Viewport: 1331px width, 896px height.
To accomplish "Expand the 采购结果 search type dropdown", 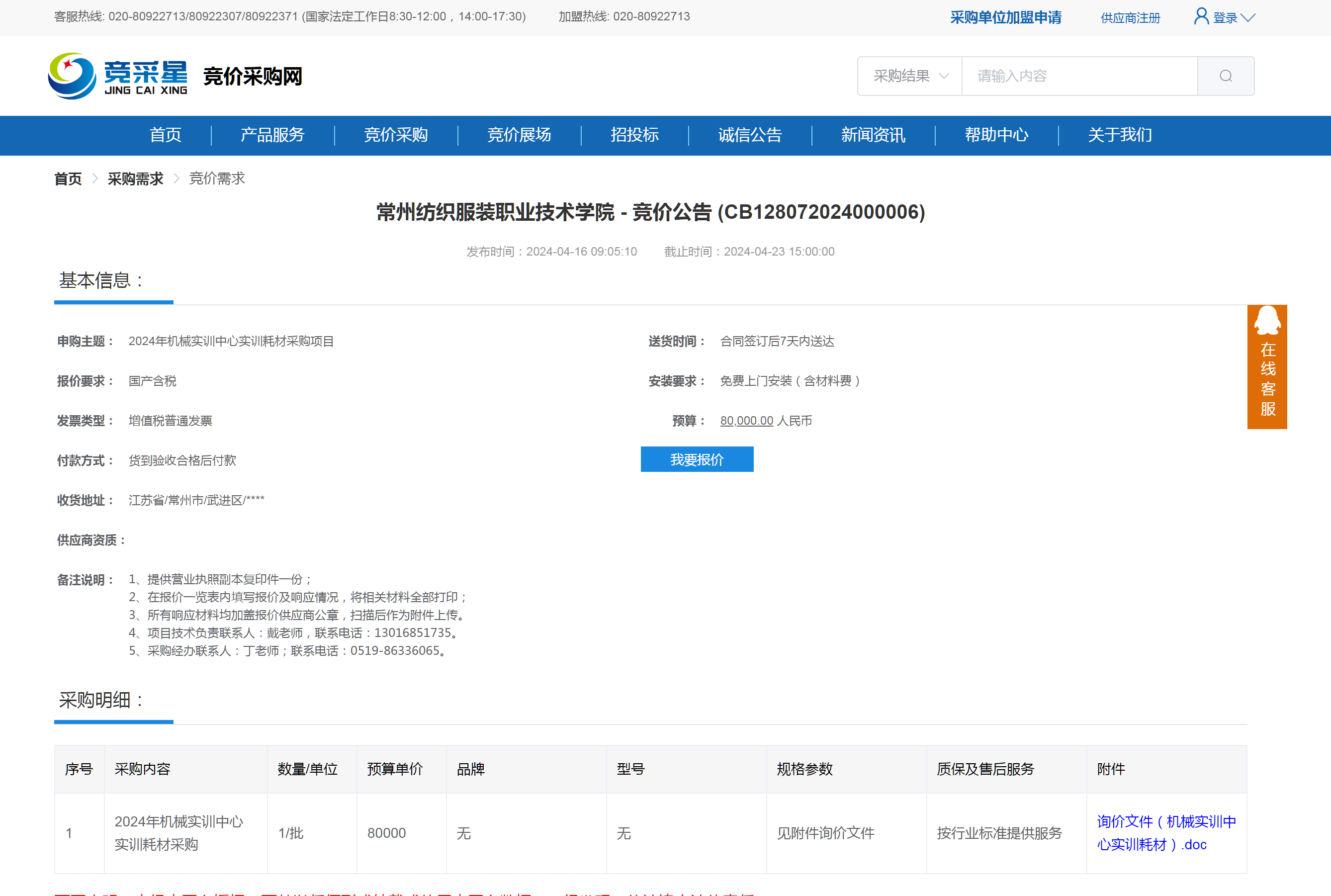I will click(909, 76).
